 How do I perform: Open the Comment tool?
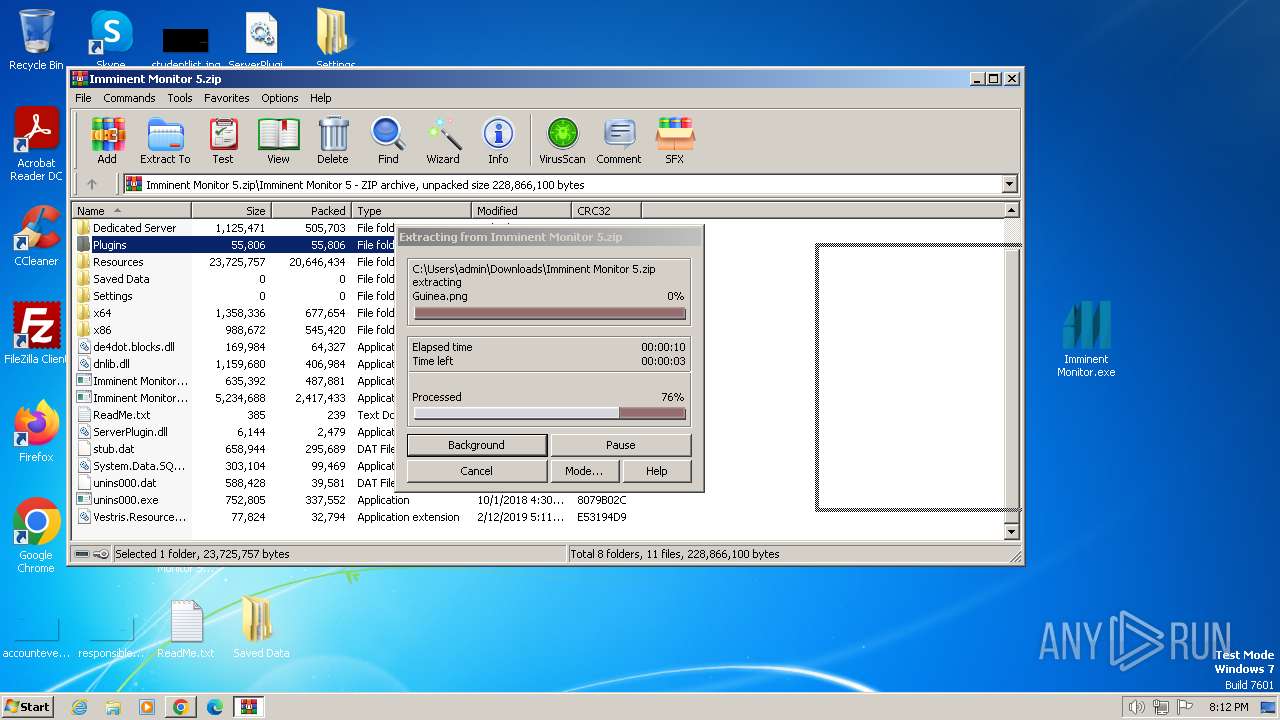(x=619, y=140)
